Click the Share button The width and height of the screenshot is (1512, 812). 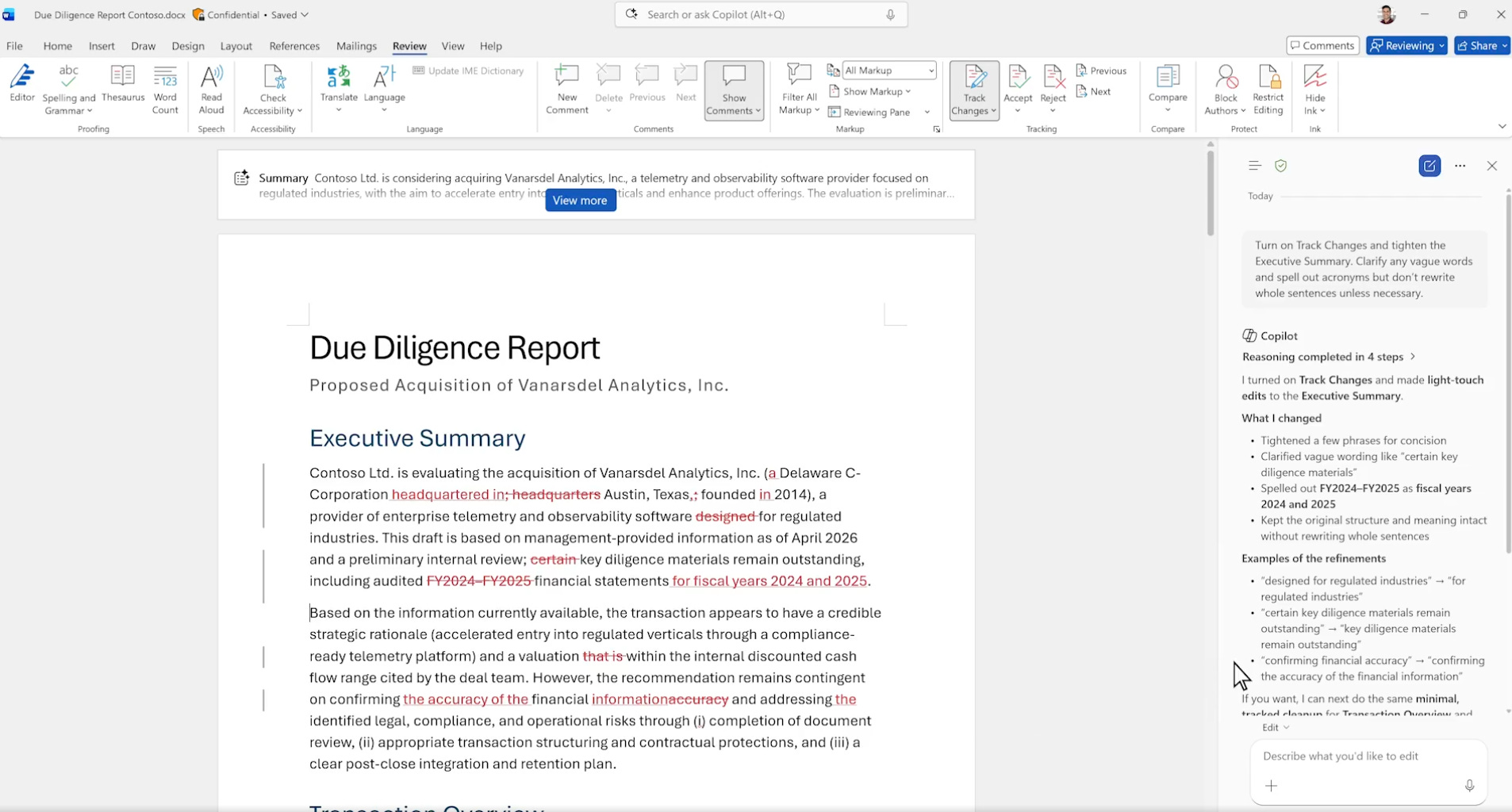(x=1481, y=46)
